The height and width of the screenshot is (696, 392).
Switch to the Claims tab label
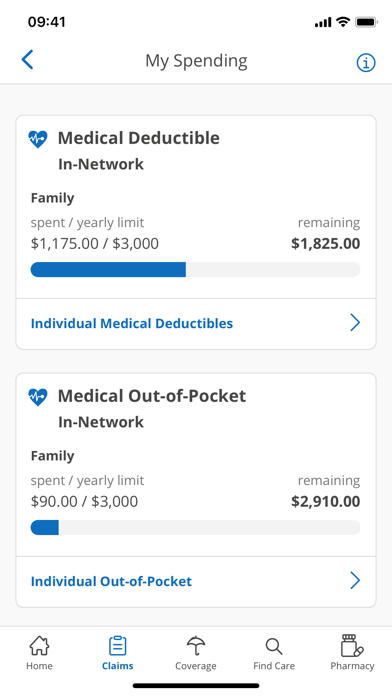[x=118, y=666]
